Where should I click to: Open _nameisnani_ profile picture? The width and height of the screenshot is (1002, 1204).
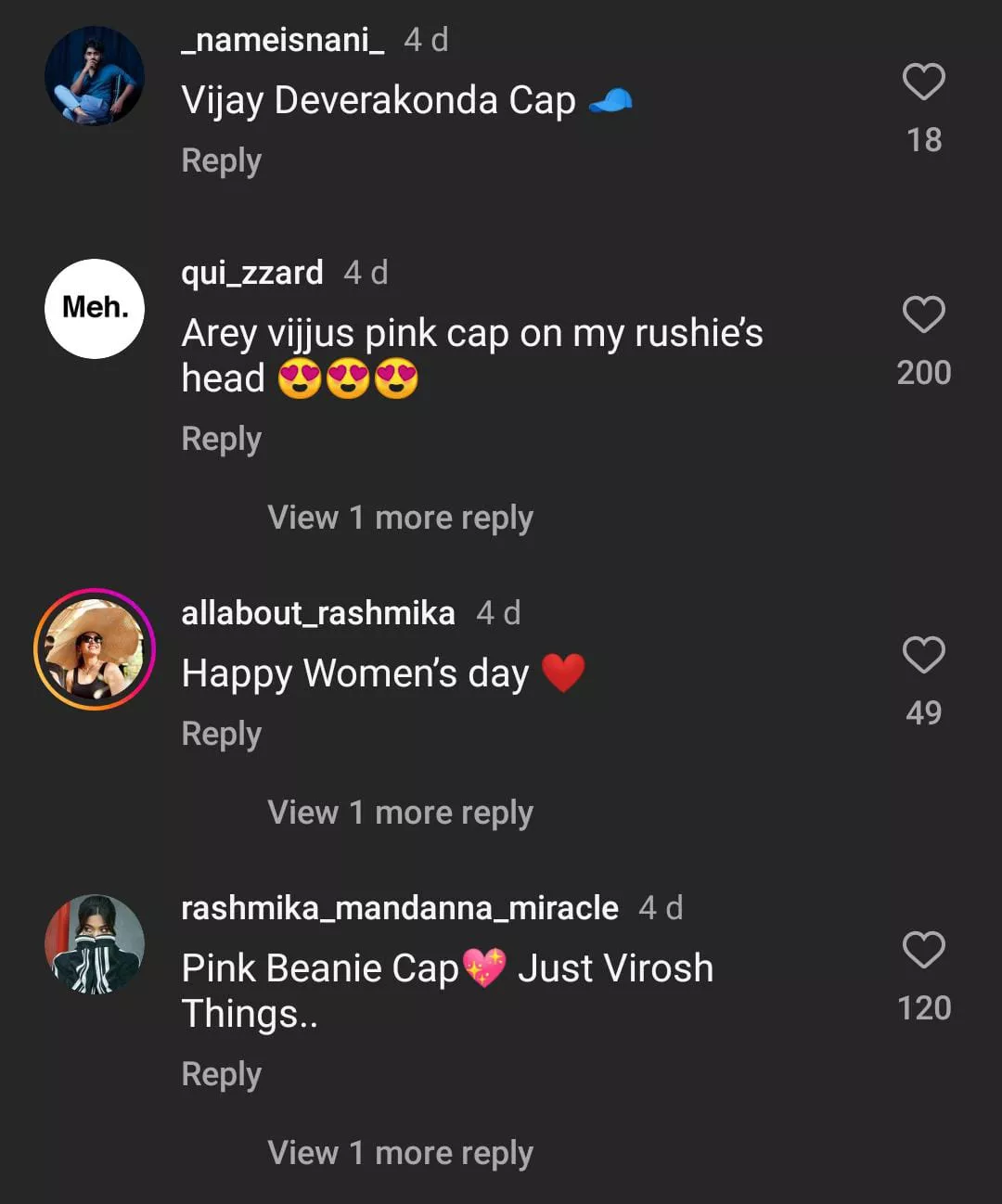pyautogui.click(x=95, y=76)
